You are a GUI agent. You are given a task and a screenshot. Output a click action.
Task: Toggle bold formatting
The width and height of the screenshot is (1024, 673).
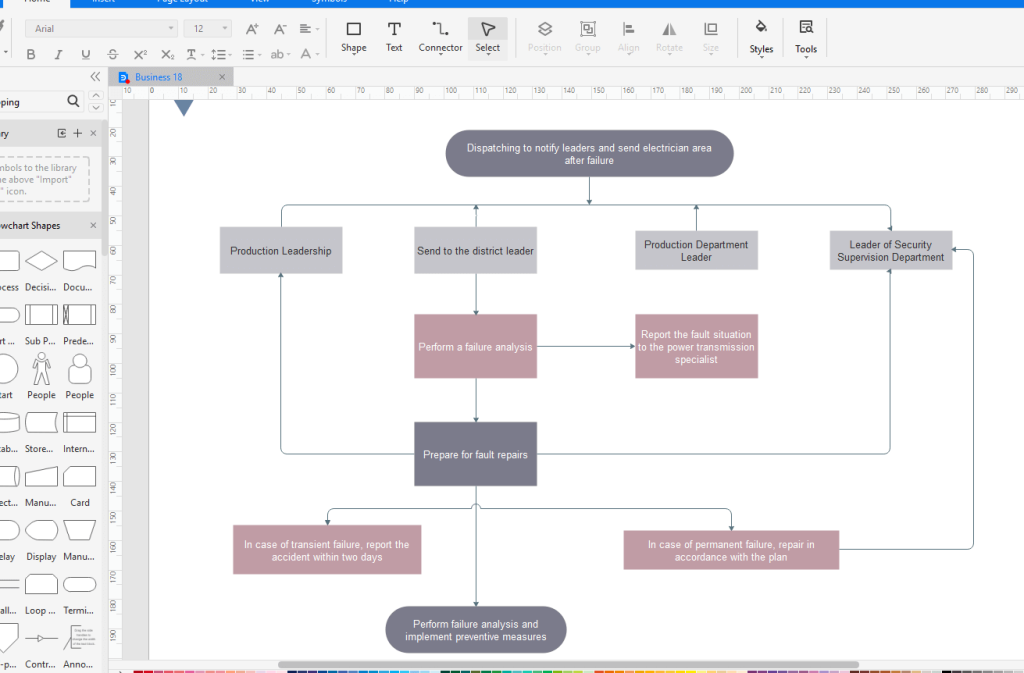click(31, 55)
